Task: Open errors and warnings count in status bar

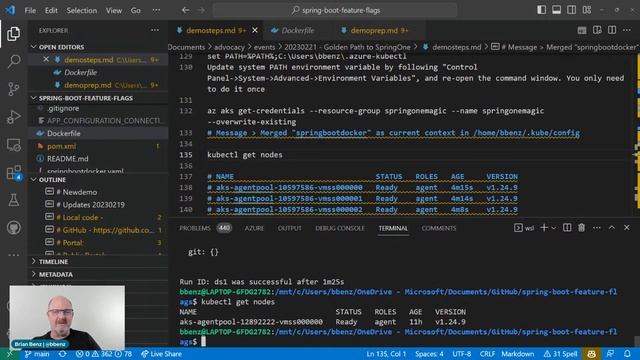Action: coord(104,354)
